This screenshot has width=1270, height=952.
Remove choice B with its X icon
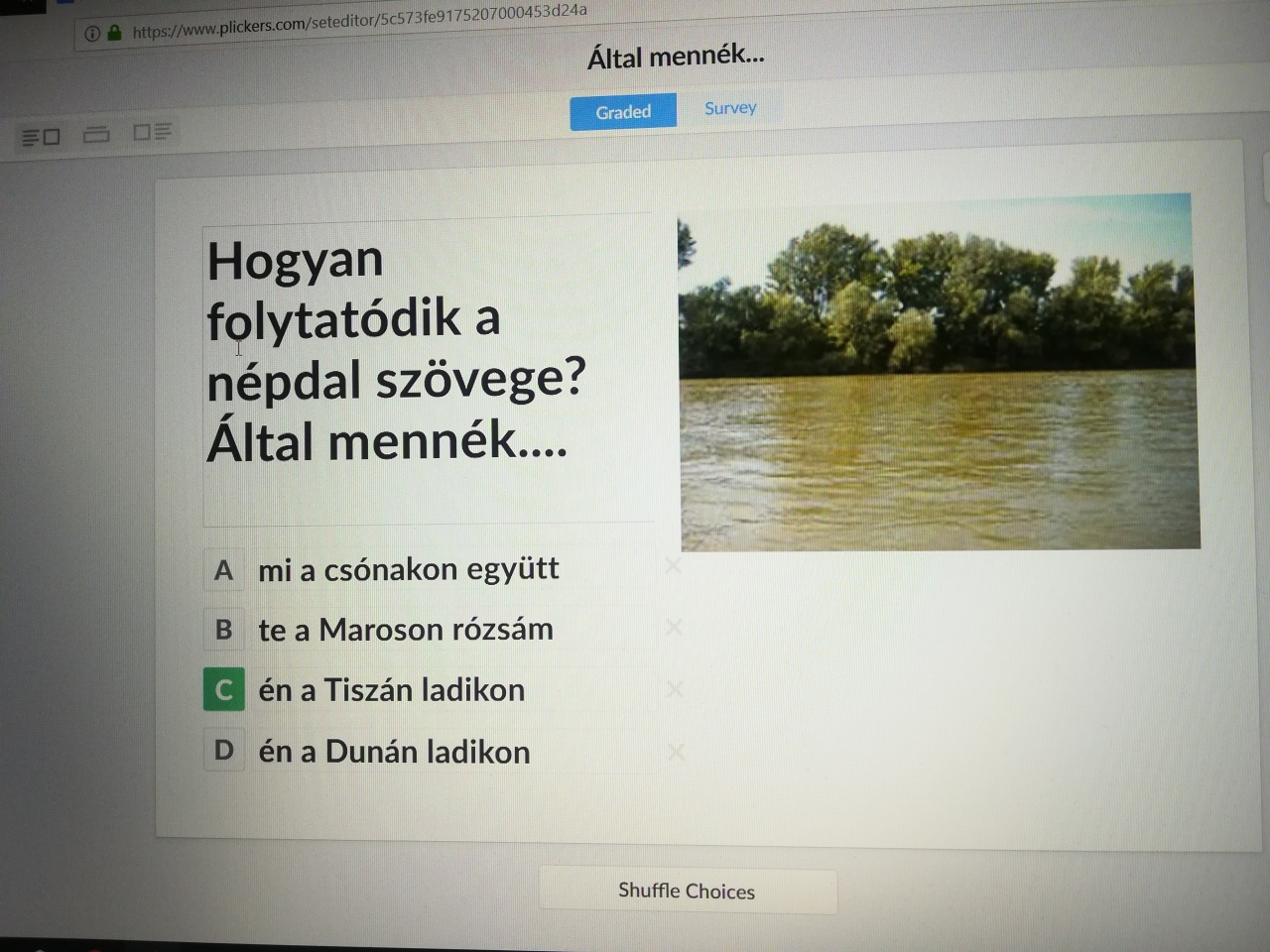[x=675, y=628]
